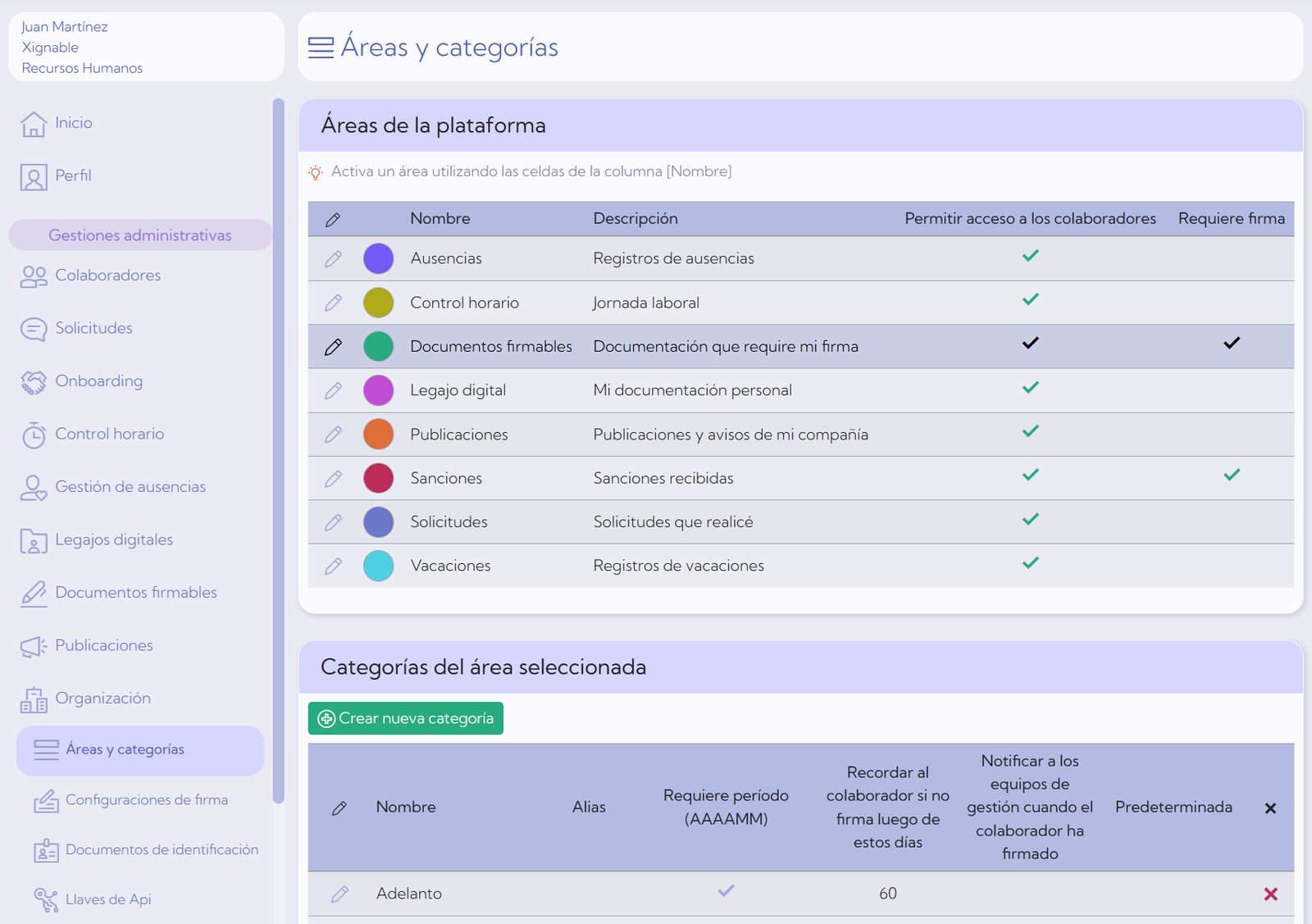Select Gestiones administrativas section header

tap(140, 235)
